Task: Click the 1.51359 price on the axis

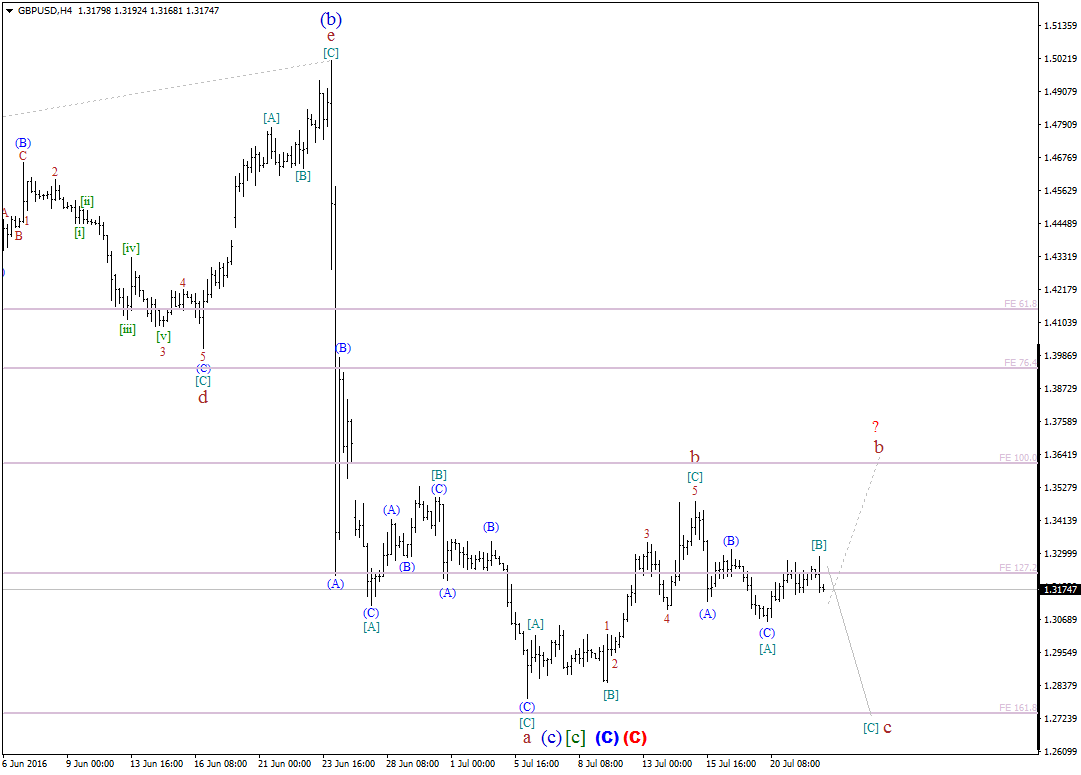Action: point(1060,26)
